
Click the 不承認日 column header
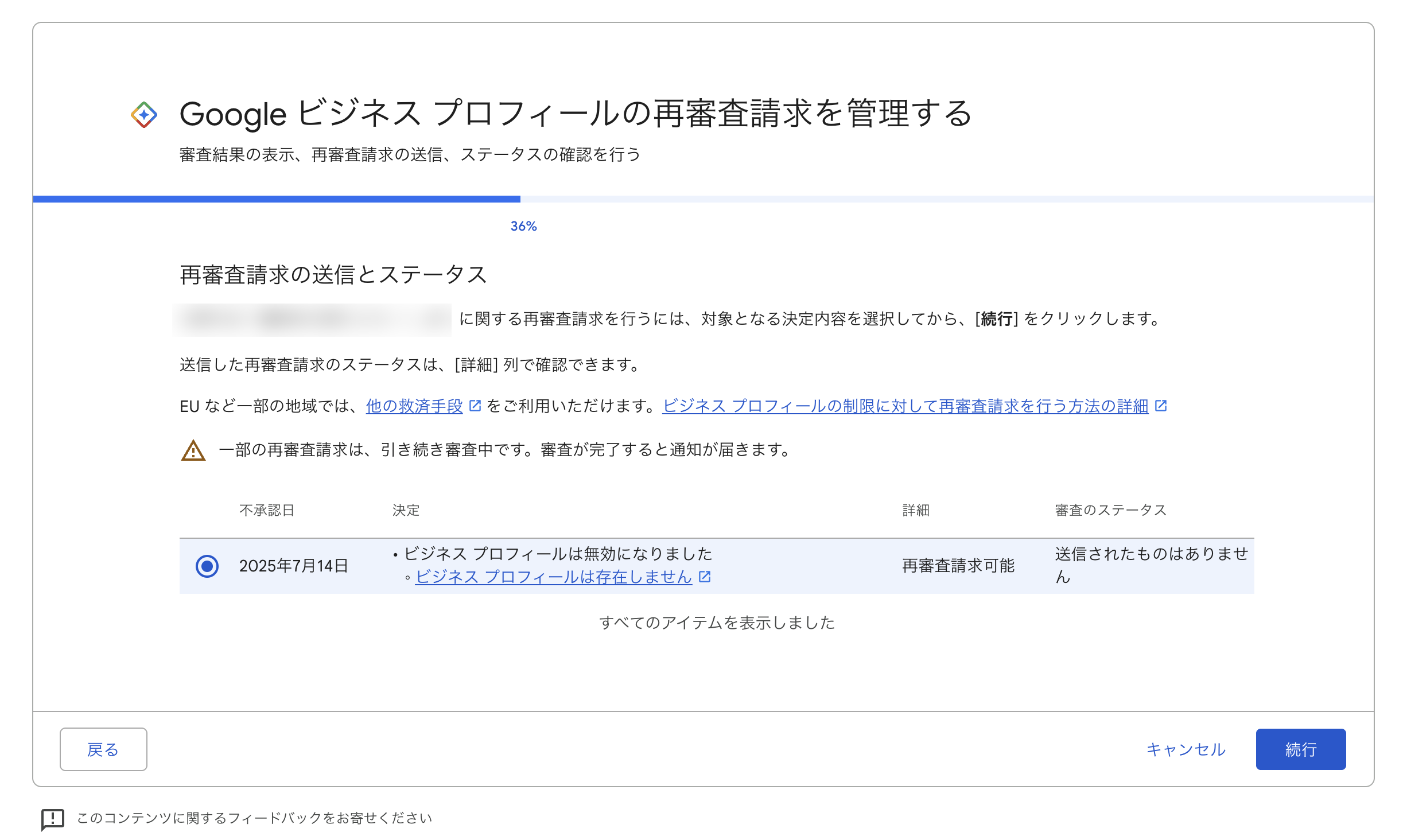pos(267,510)
